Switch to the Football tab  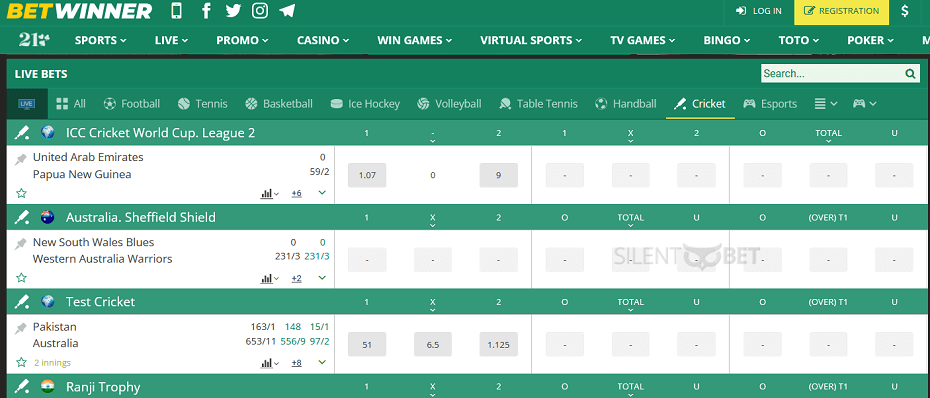pos(132,104)
